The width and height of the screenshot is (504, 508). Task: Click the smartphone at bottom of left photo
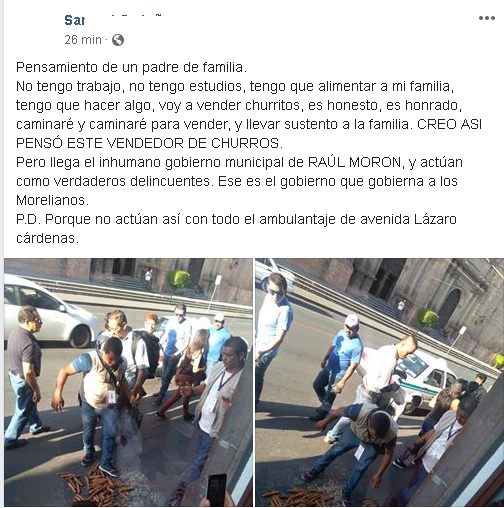coord(217,490)
